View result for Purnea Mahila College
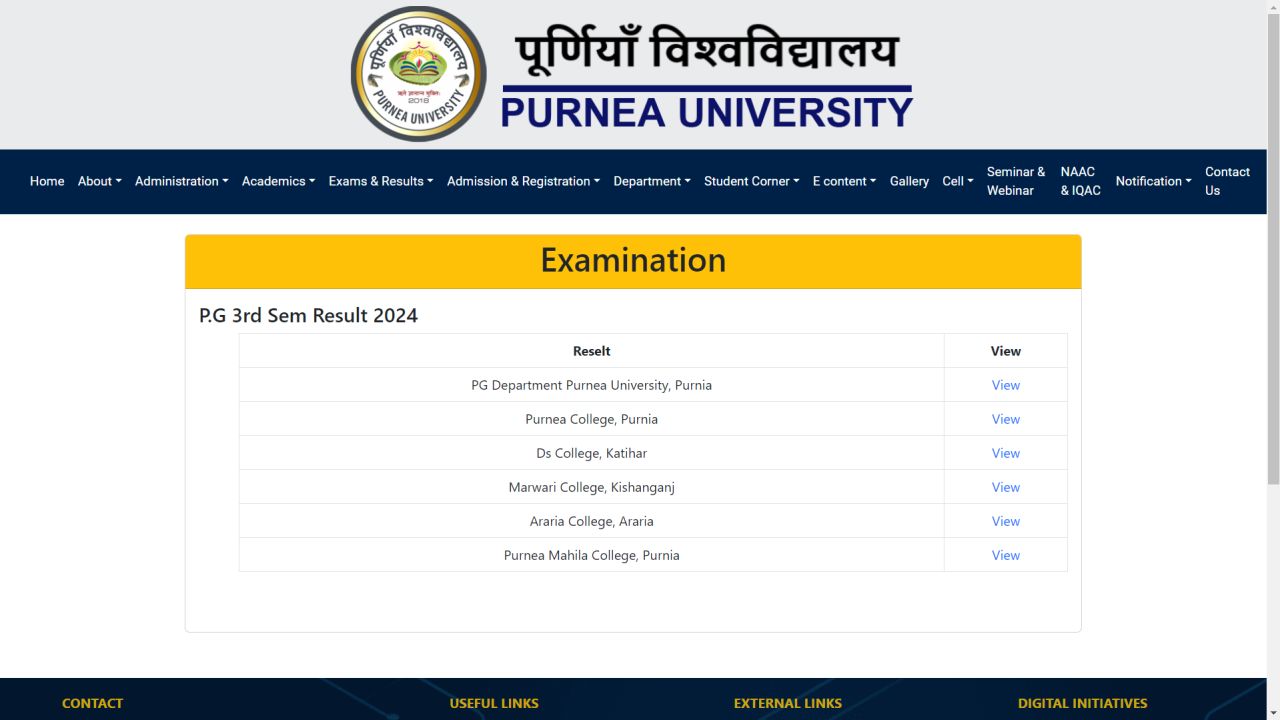The width and height of the screenshot is (1280, 720). [1006, 555]
